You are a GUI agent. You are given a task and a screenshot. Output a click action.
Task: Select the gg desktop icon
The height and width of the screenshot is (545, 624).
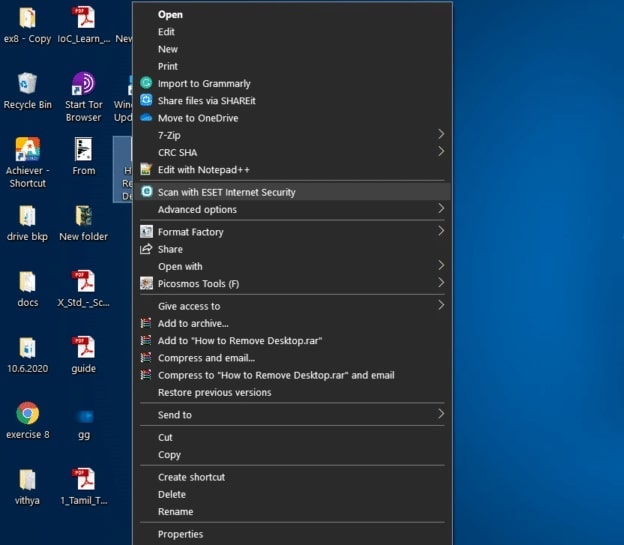pos(84,417)
